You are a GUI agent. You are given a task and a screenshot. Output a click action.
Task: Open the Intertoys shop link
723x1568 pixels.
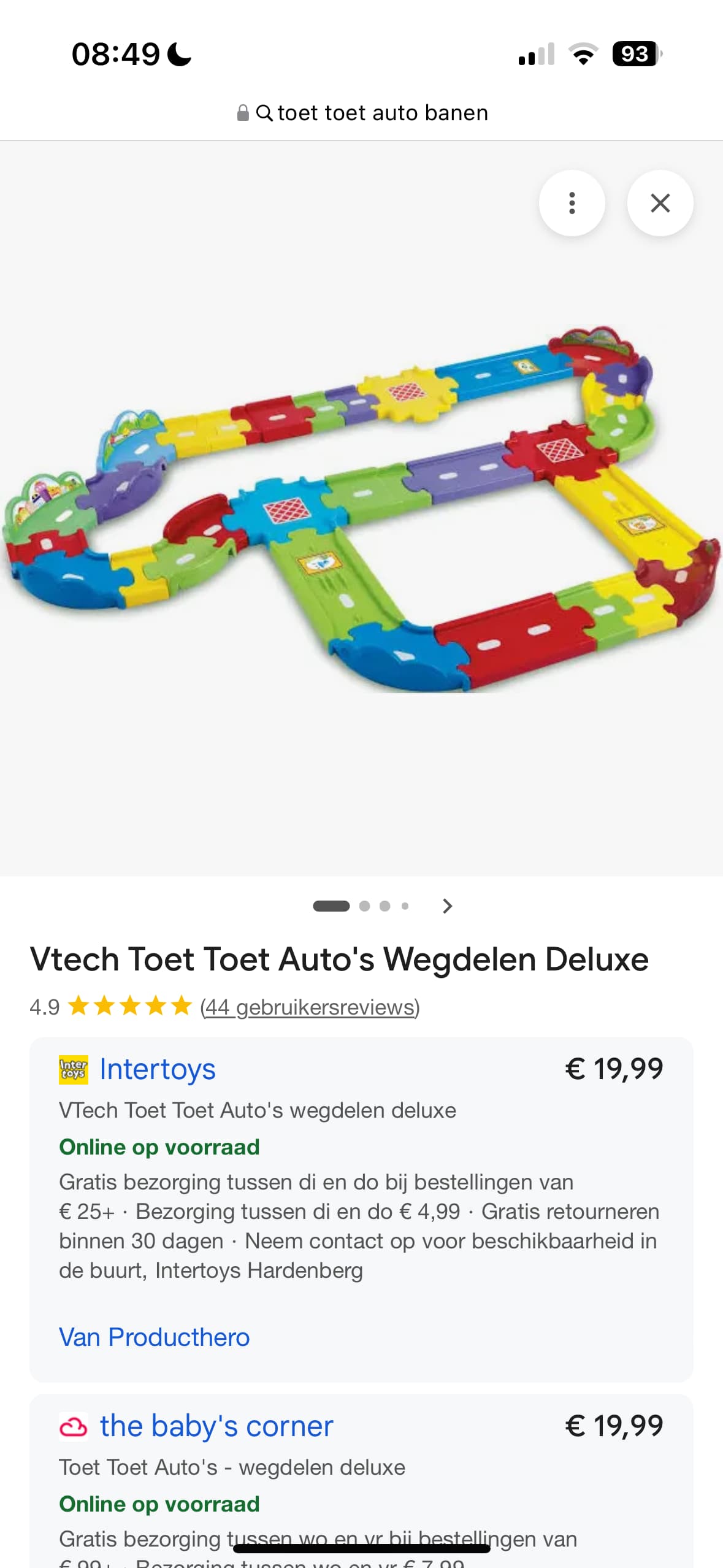click(x=158, y=1069)
